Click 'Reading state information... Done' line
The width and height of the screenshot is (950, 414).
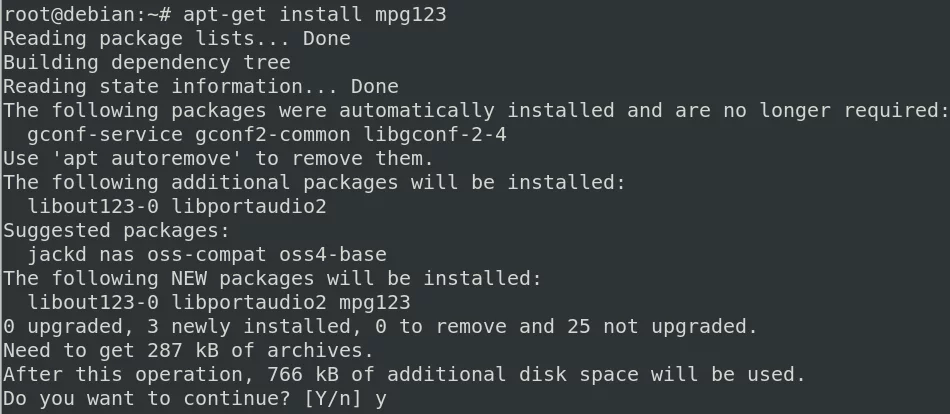[x=201, y=87]
